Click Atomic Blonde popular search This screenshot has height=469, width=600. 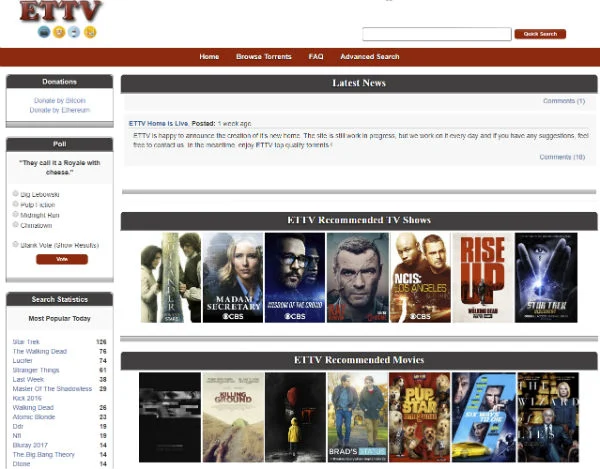(x=34, y=417)
